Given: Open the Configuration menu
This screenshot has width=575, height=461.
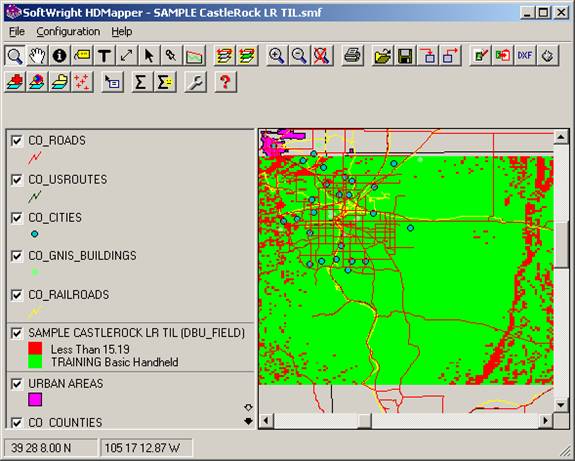Looking at the screenshot, I should pyautogui.click(x=68, y=32).
